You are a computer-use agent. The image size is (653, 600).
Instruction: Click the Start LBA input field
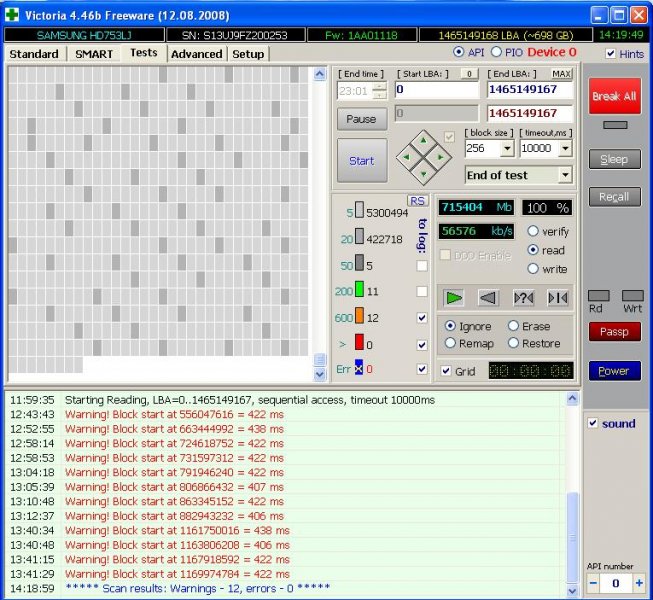click(437, 90)
